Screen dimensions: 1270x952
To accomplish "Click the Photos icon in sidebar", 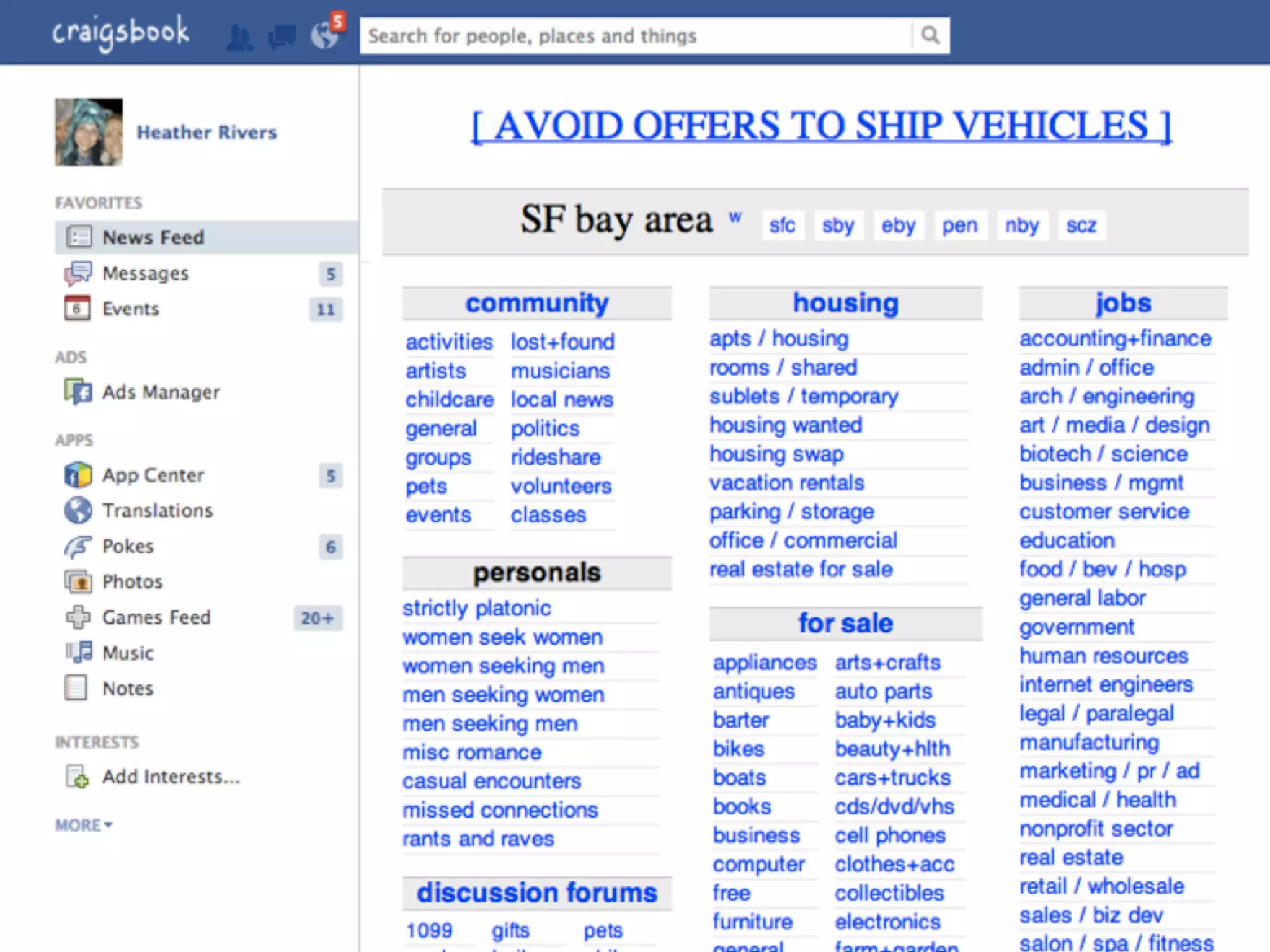I will [x=78, y=581].
